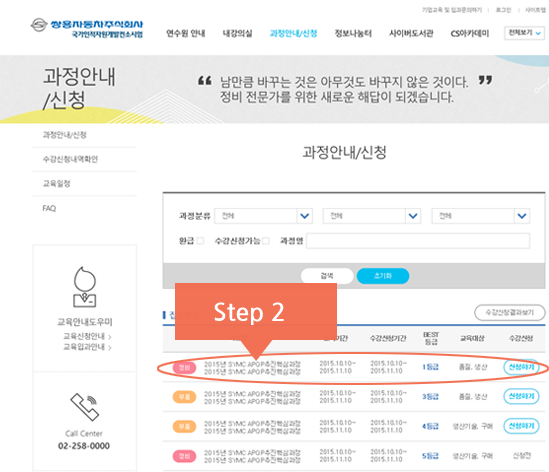This screenshot has width=549, height=472.
Task: Click the orange 부품 badge in third row
Action: coord(184,426)
